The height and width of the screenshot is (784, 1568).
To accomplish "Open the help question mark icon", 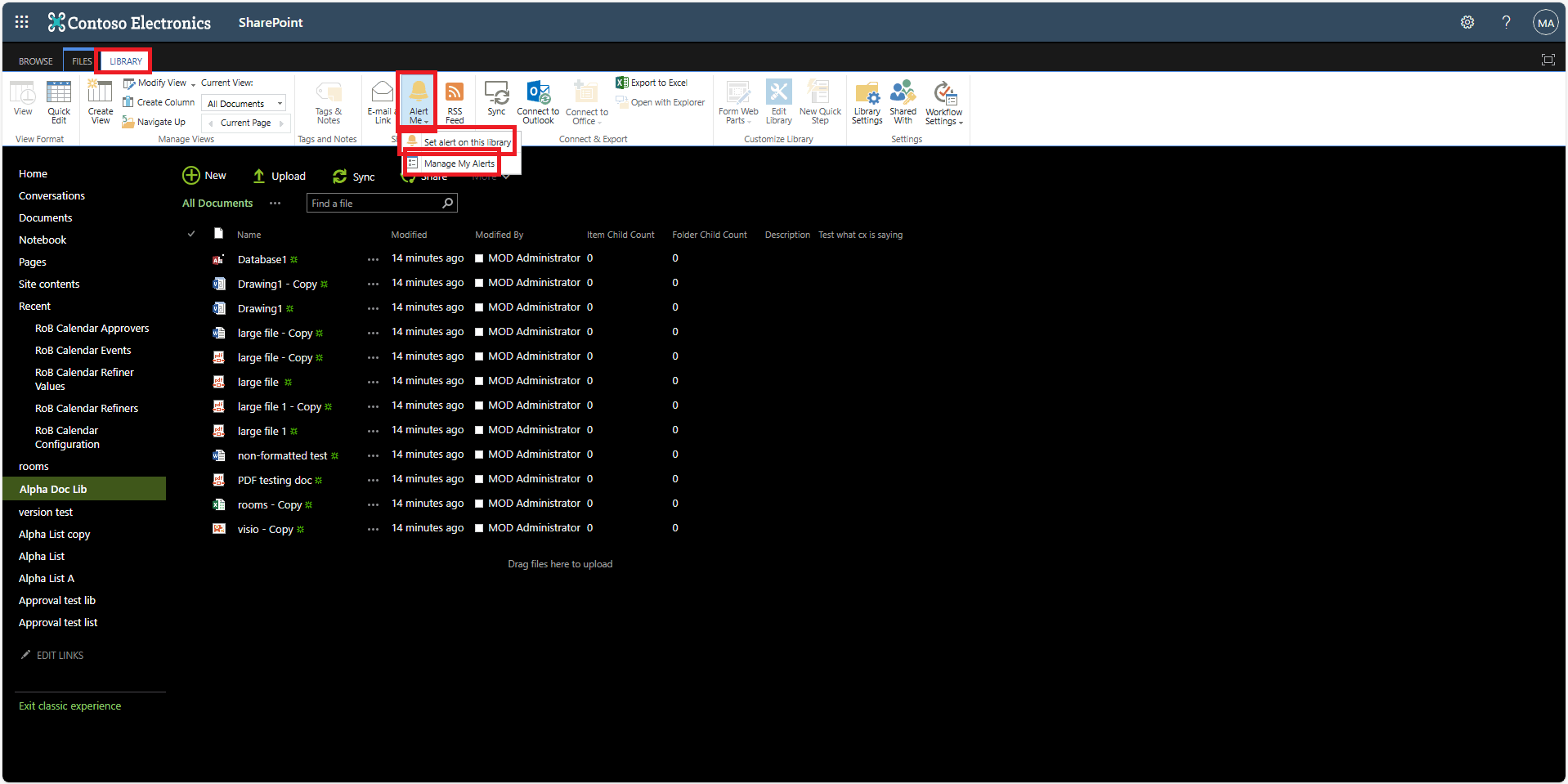I will click(1506, 23).
